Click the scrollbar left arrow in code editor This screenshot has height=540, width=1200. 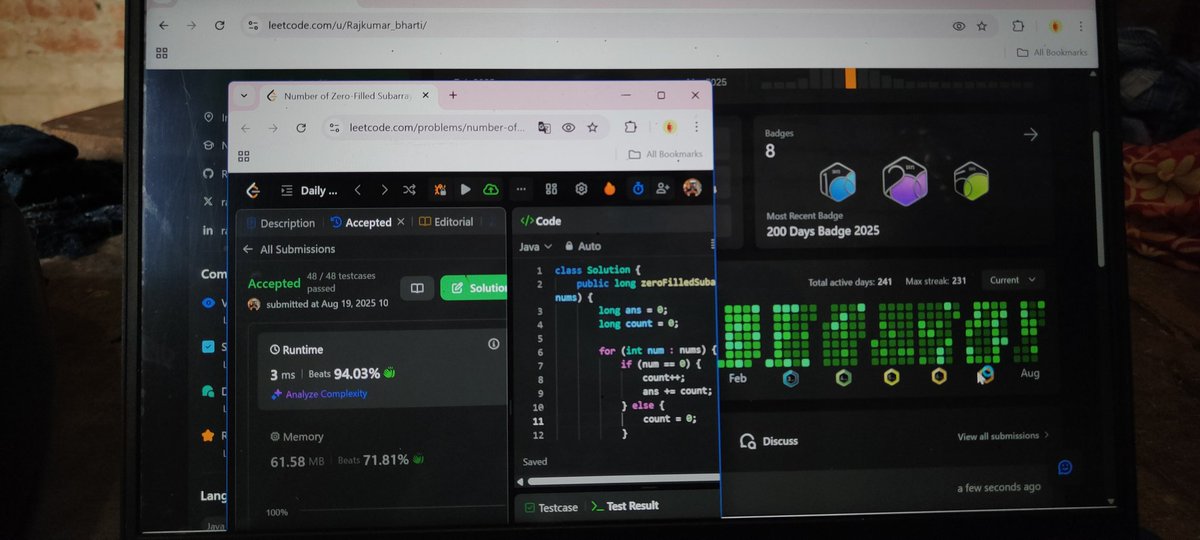click(x=521, y=481)
